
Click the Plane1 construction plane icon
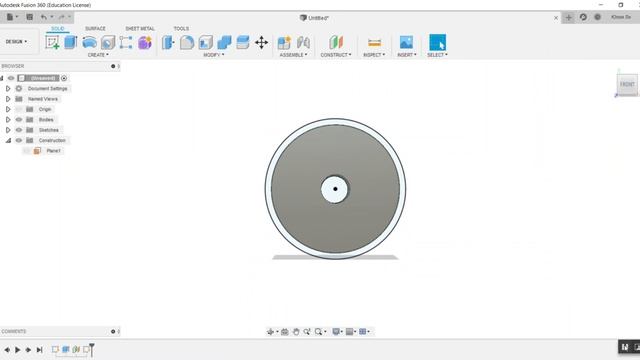(37, 151)
